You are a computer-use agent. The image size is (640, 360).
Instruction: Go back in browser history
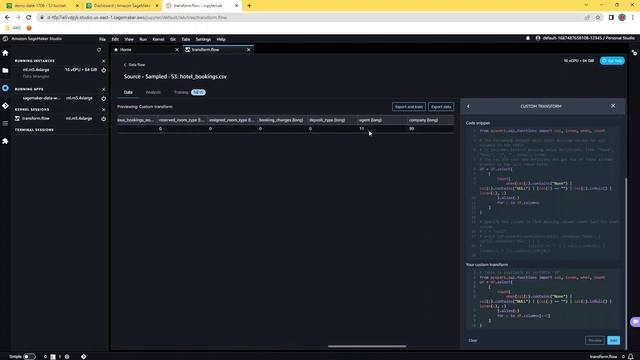coord(7,18)
